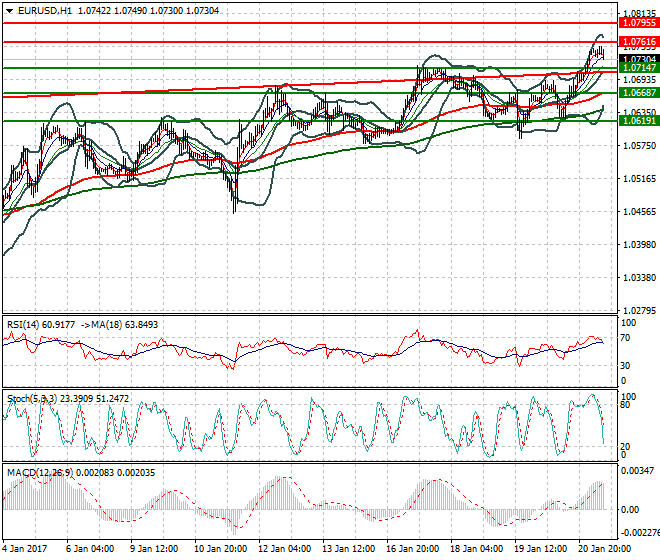
Task: Select the black current price label 1.07304
Action: pyautogui.click(x=639, y=59)
